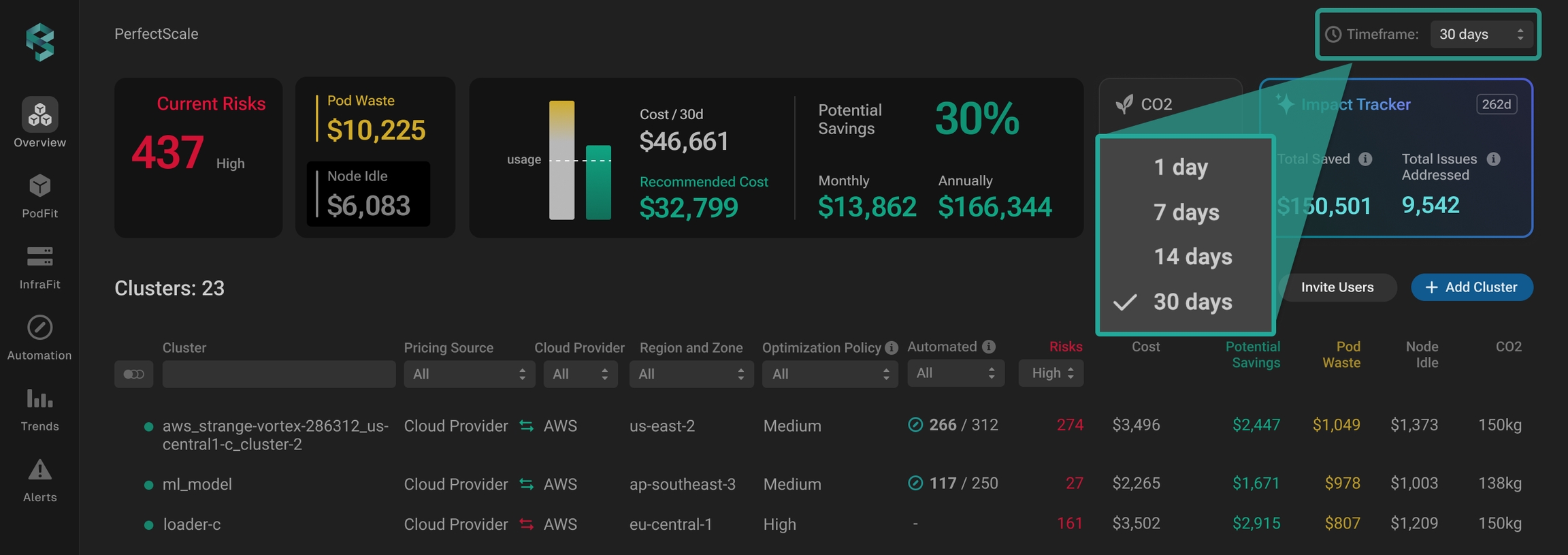View Trends chart icon
1568x555 pixels.
39,398
